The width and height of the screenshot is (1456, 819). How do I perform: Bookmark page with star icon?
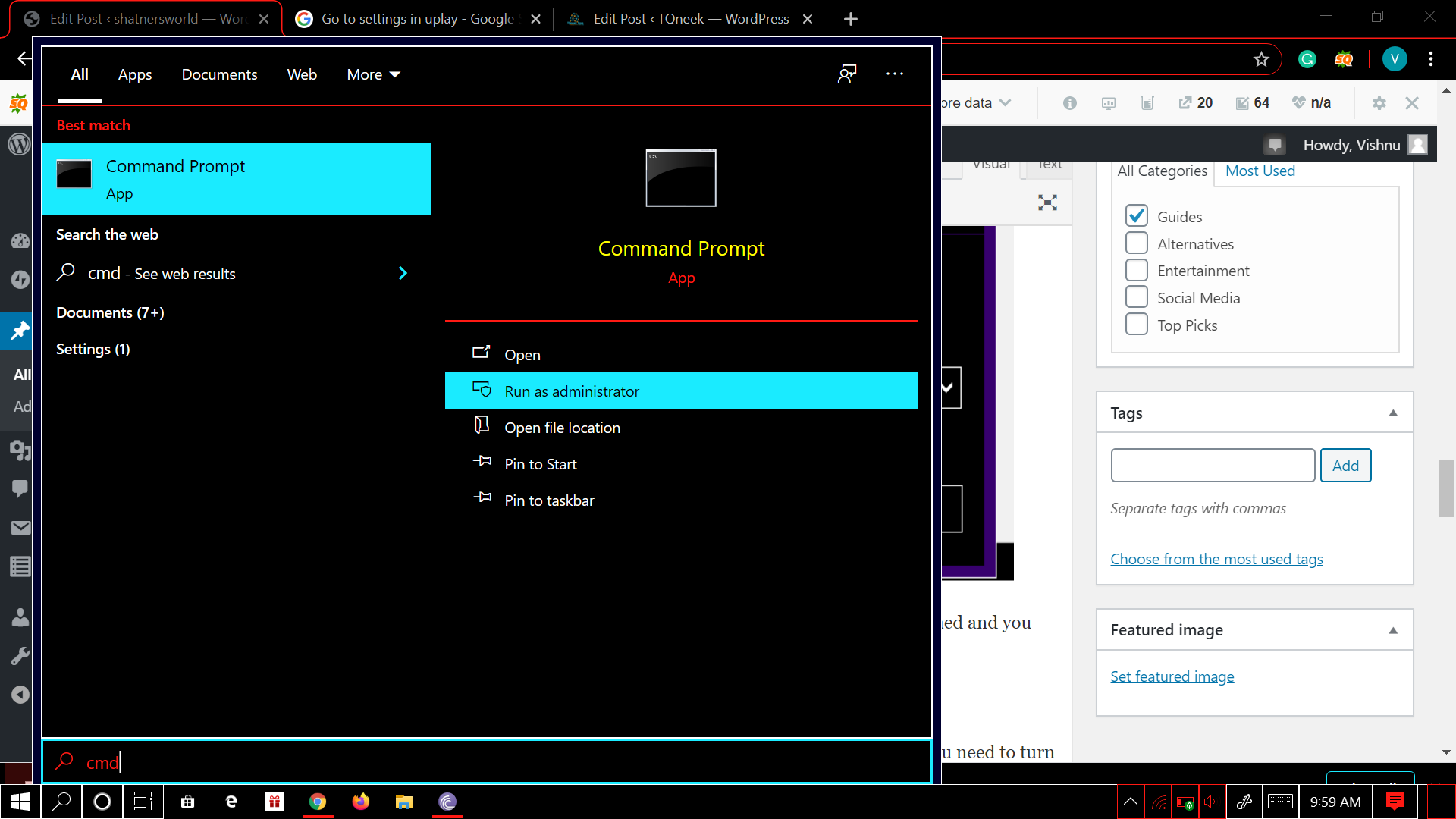(1261, 59)
